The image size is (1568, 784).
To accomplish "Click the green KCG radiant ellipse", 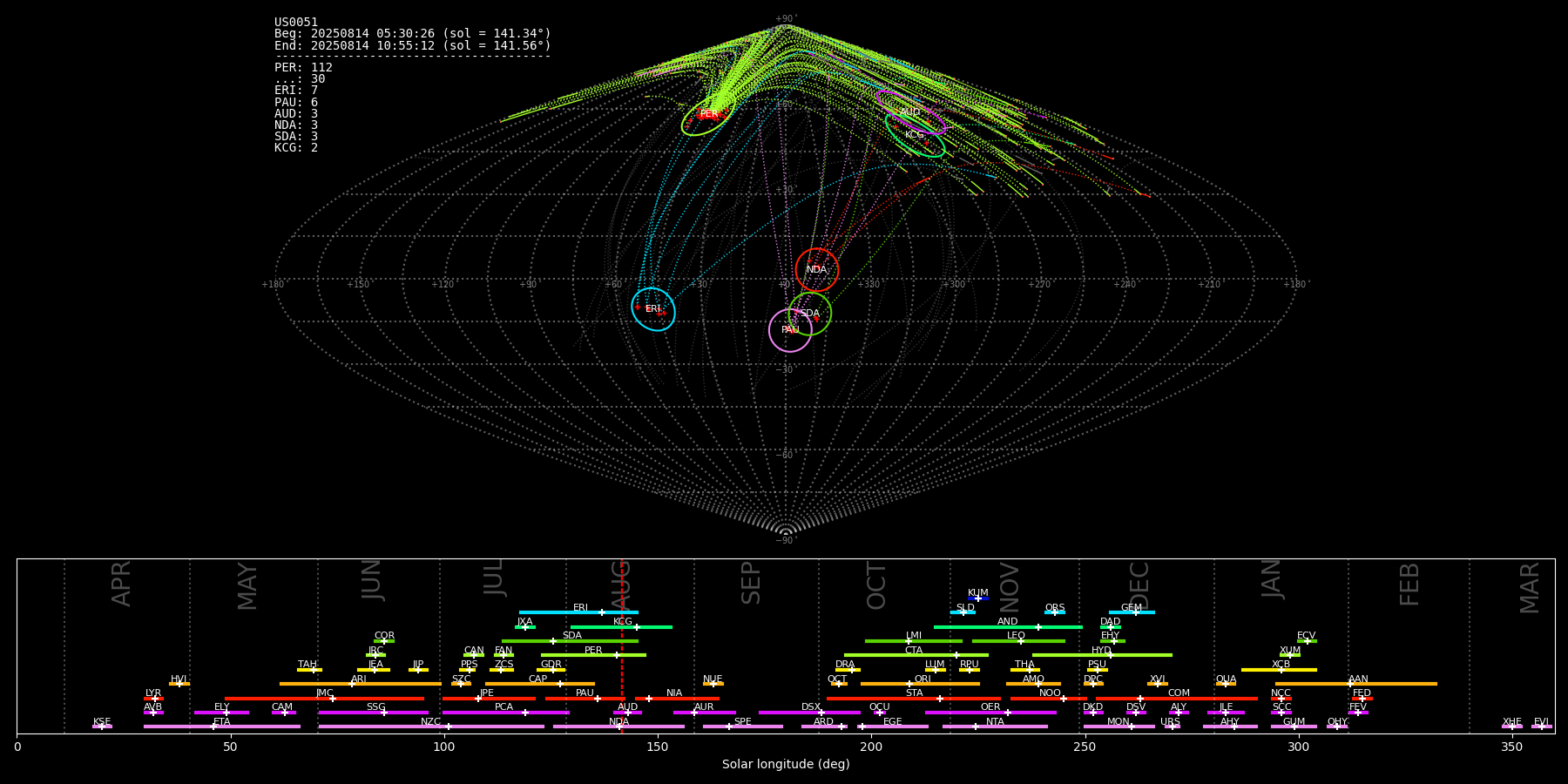I will point(915,135).
